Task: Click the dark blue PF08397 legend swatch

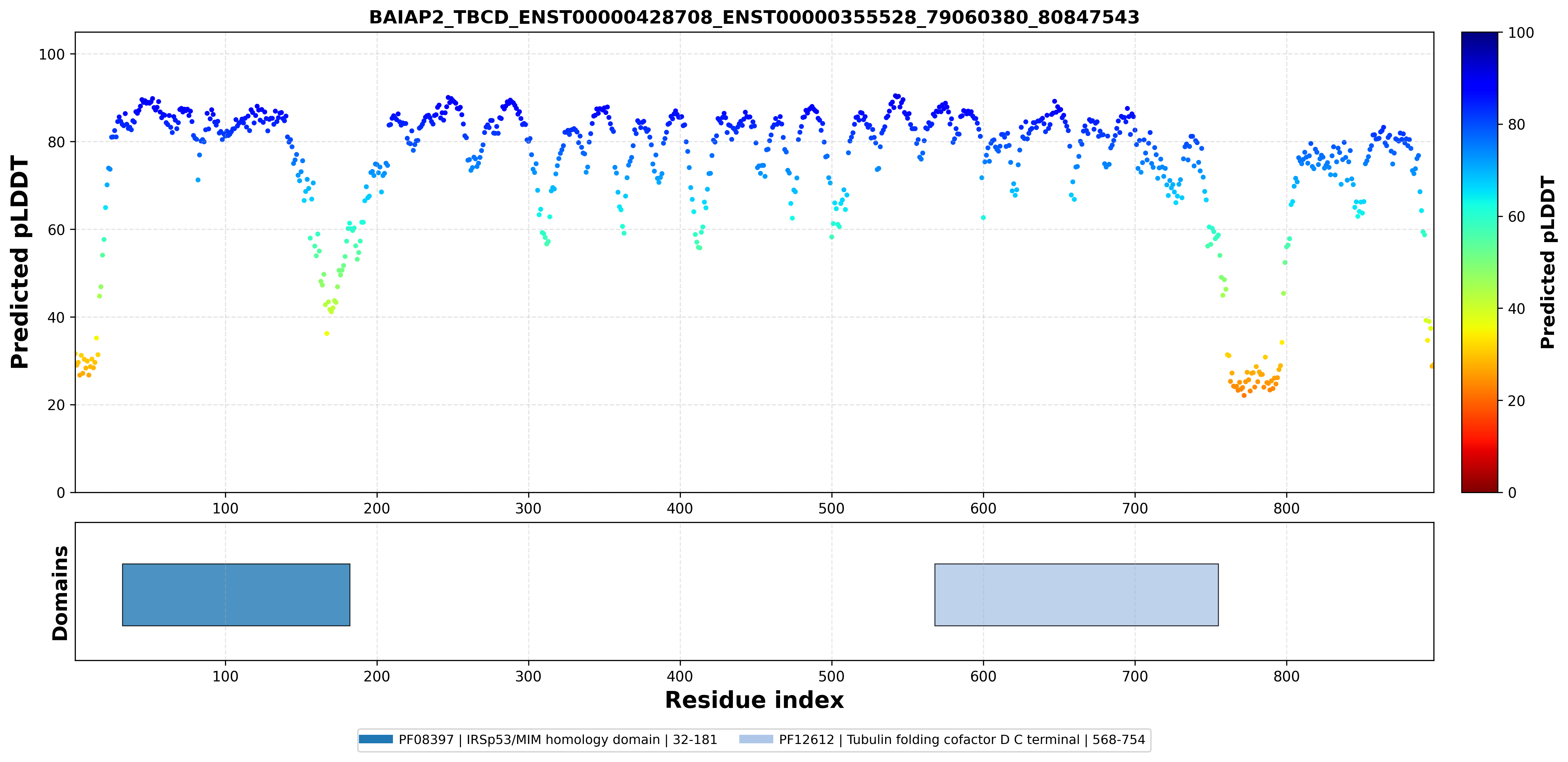Action: pyautogui.click(x=376, y=740)
